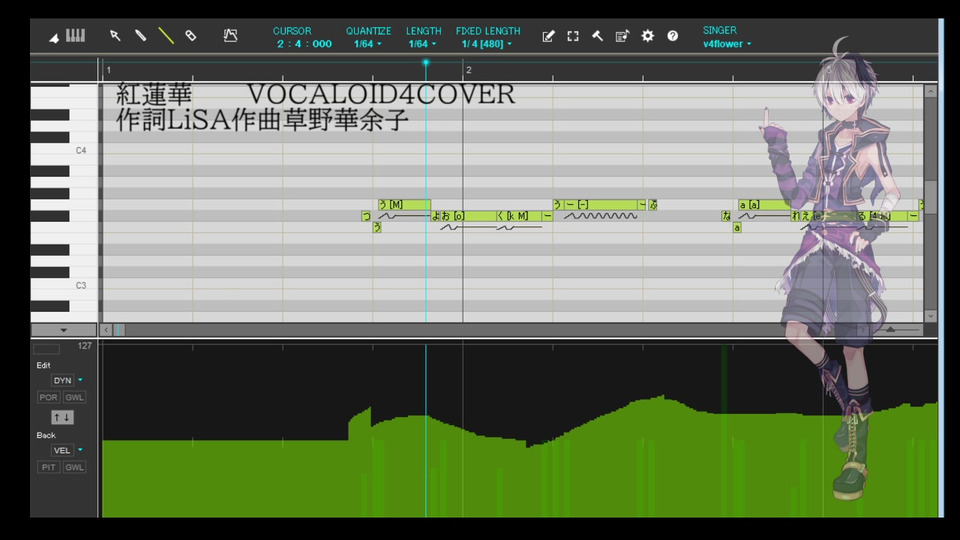Open the SINGER v4flower dropdown
Viewport: 960px width, 540px height.
pyautogui.click(x=727, y=44)
